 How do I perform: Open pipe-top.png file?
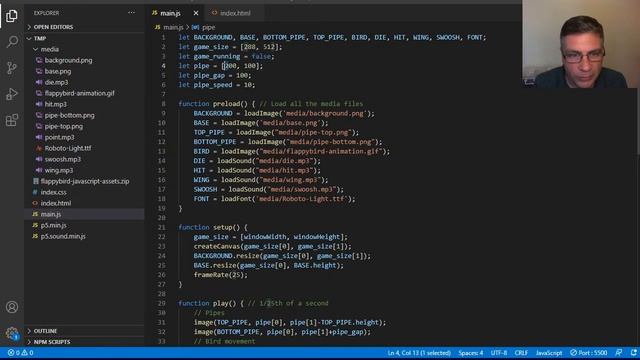coord(64,126)
